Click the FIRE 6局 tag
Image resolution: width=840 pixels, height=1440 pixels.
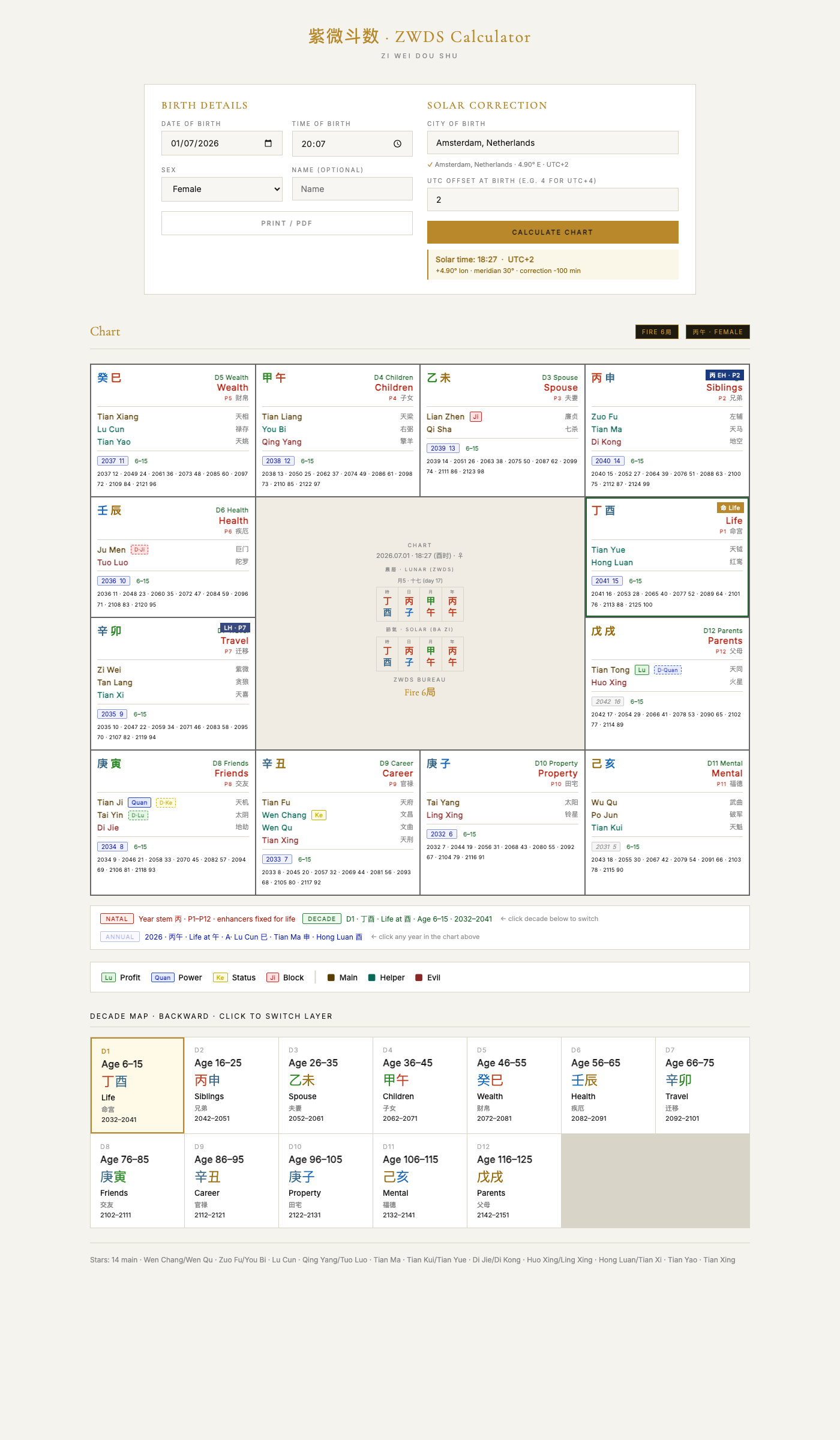coord(657,332)
